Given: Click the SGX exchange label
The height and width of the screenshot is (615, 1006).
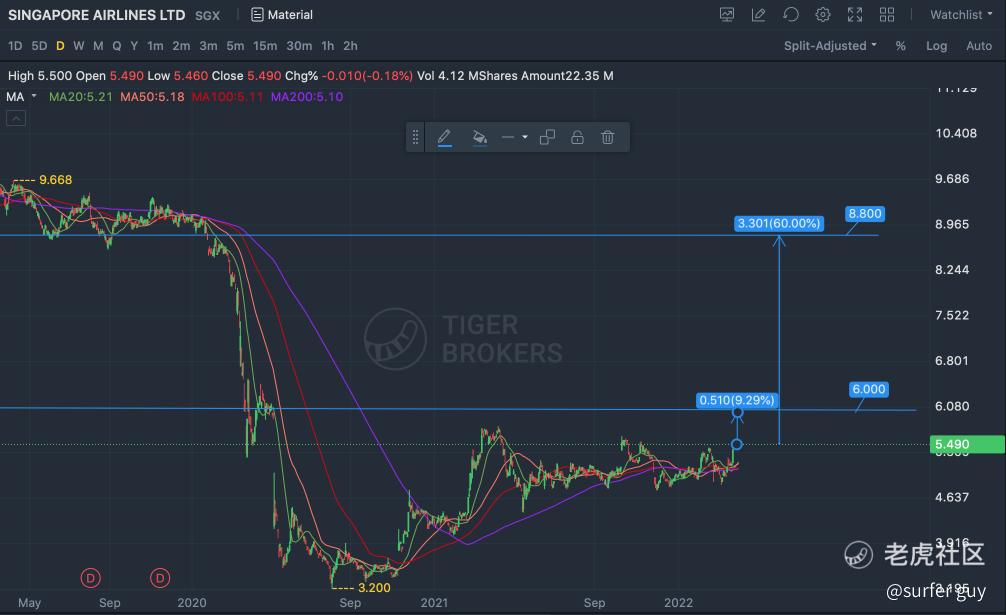Looking at the screenshot, I should pyautogui.click(x=207, y=15).
